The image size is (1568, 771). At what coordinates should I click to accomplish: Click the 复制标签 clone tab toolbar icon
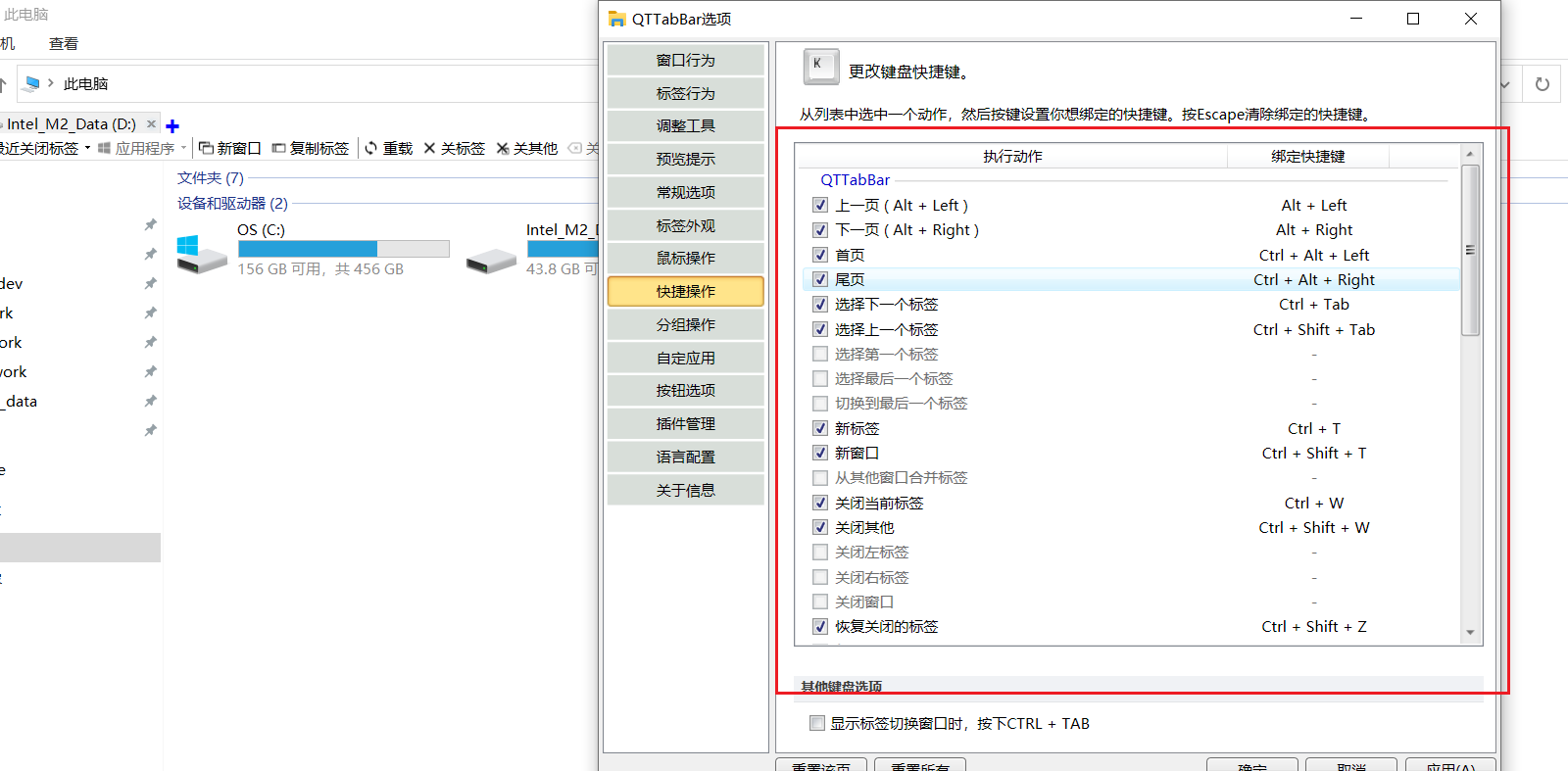[x=278, y=148]
